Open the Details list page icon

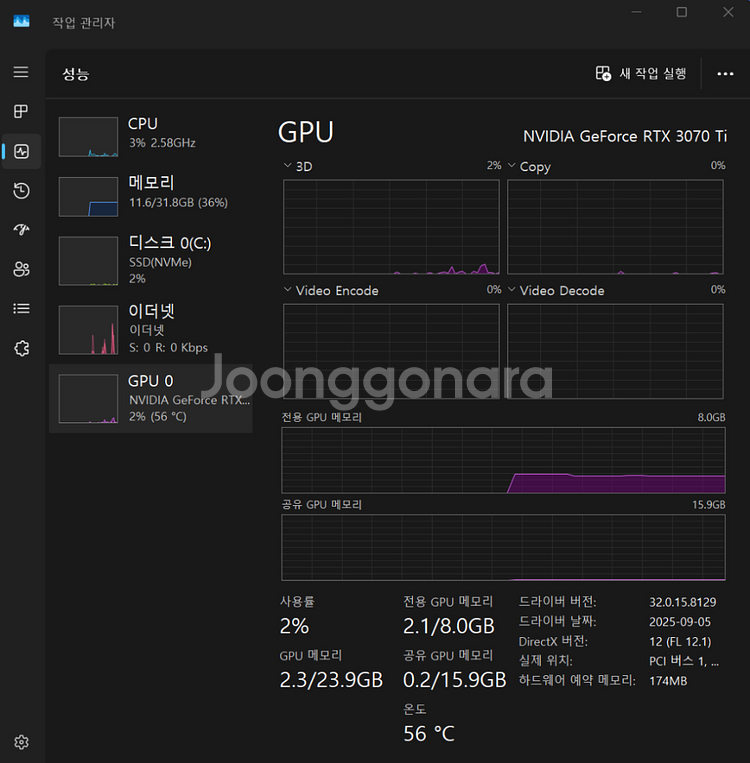(x=21, y=309)
